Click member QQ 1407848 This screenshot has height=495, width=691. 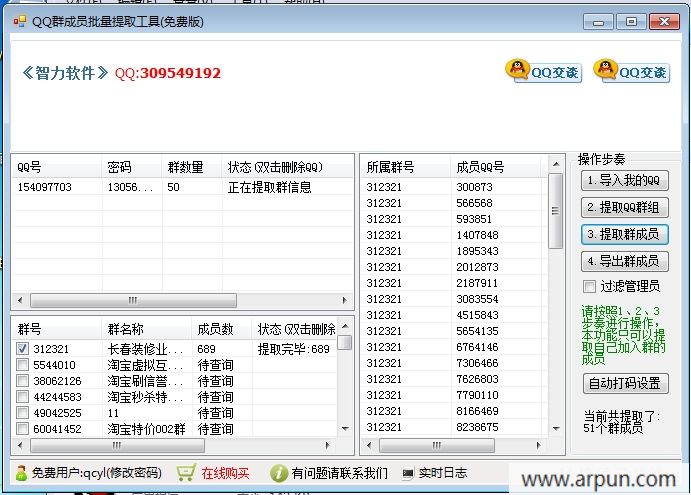[477, 235]
